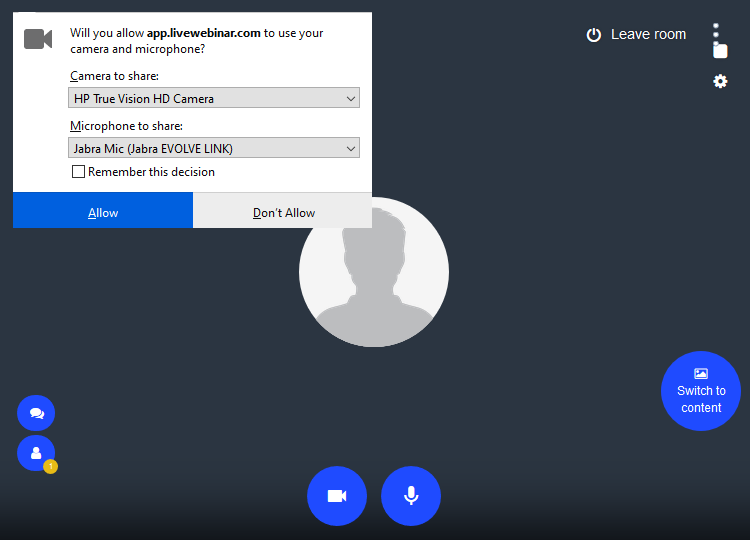Click the yellow participant count badge
Screen dimensions: 750x540
point(50,466)
